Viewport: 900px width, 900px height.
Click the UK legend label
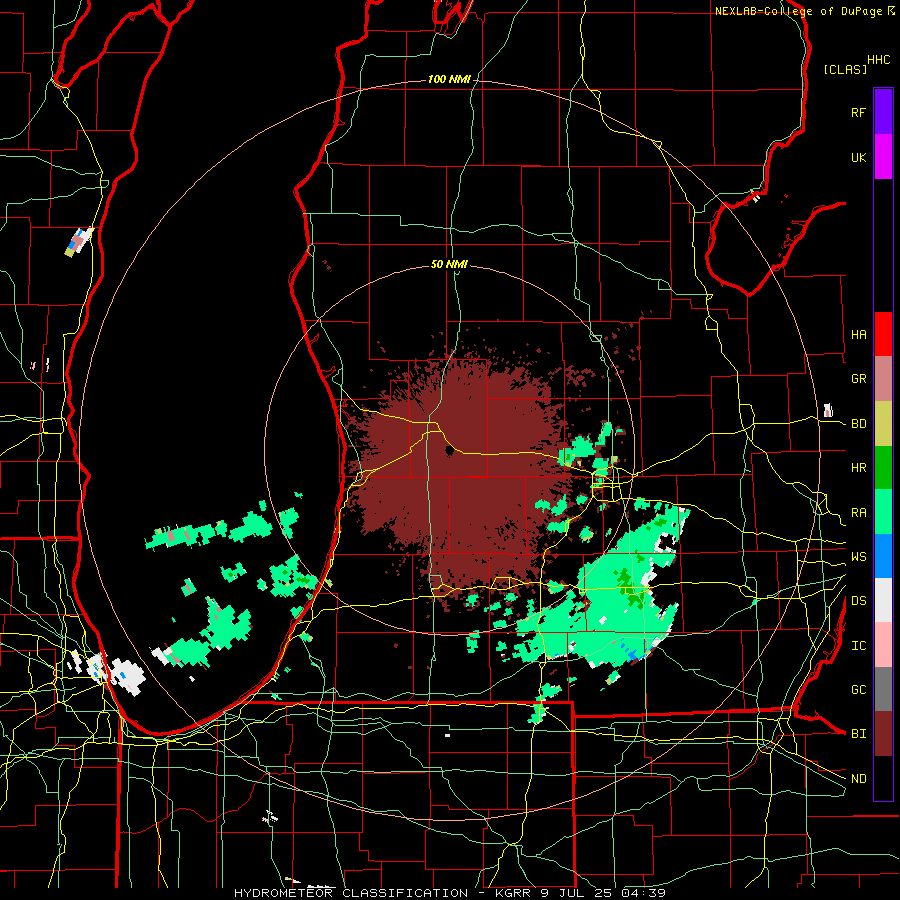point(858,157)
